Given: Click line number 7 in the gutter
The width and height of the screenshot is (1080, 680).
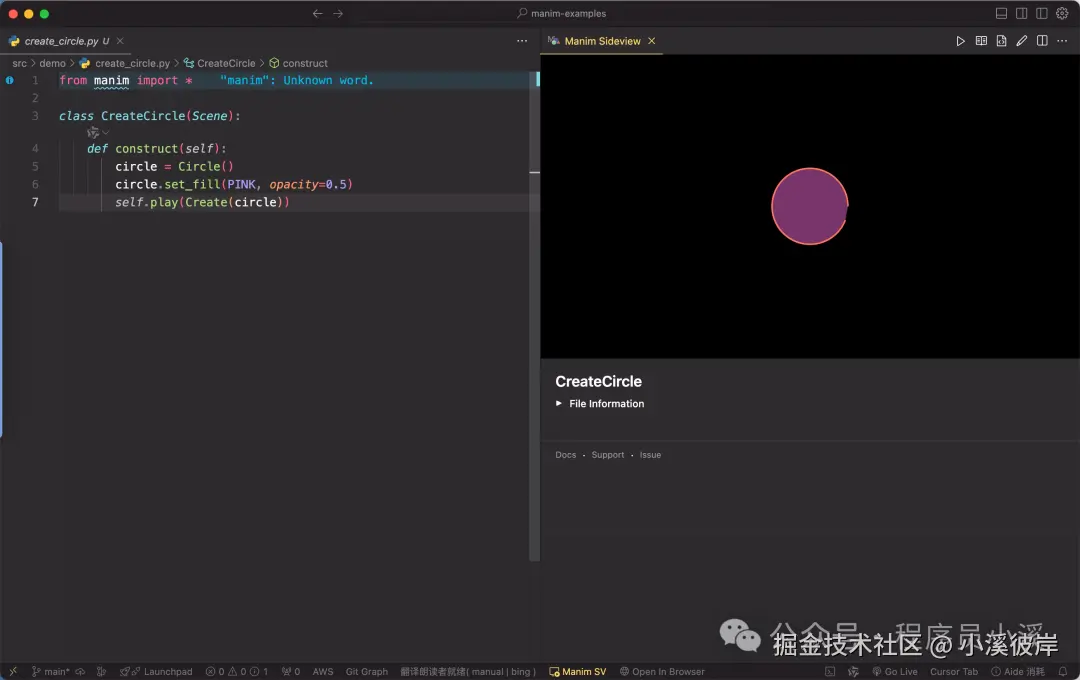Looking at the screenshot, I should [x=35, y=202].
